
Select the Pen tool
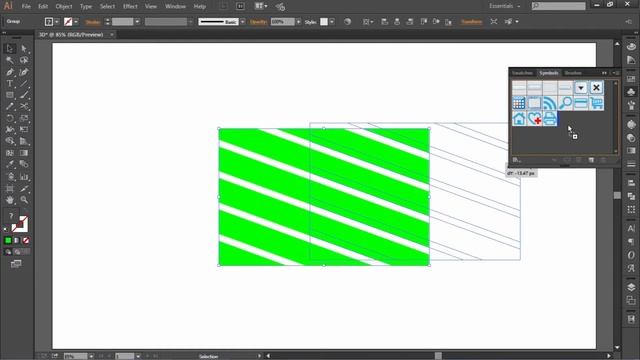[x=10, y=72]
